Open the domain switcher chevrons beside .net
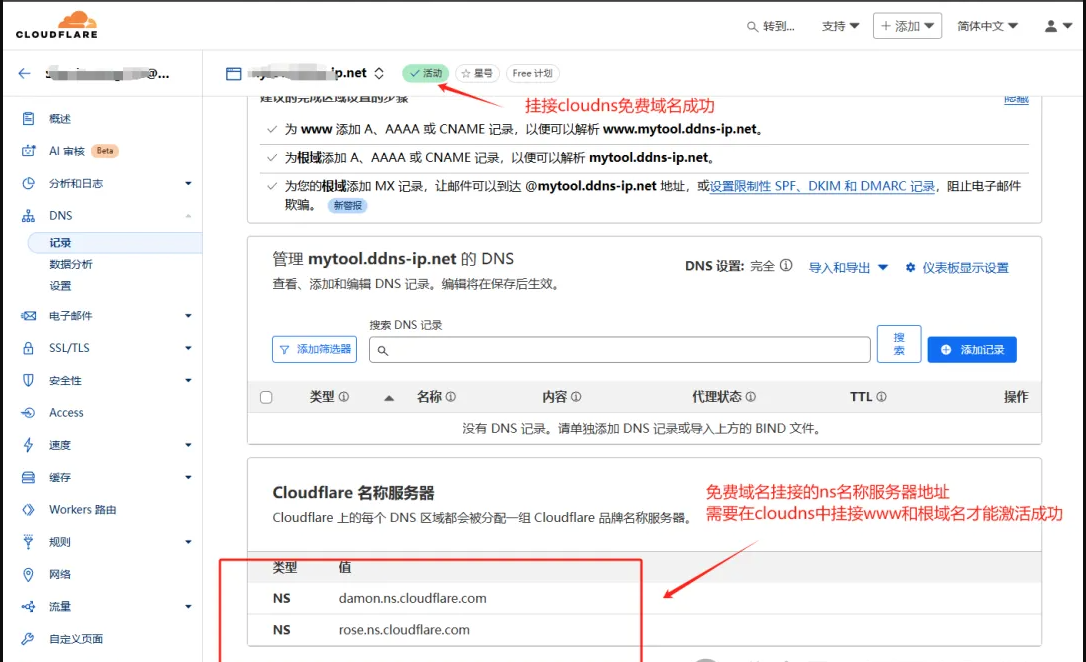The width and height of the screenshot is (1086, 662). (x=379, y=73)
